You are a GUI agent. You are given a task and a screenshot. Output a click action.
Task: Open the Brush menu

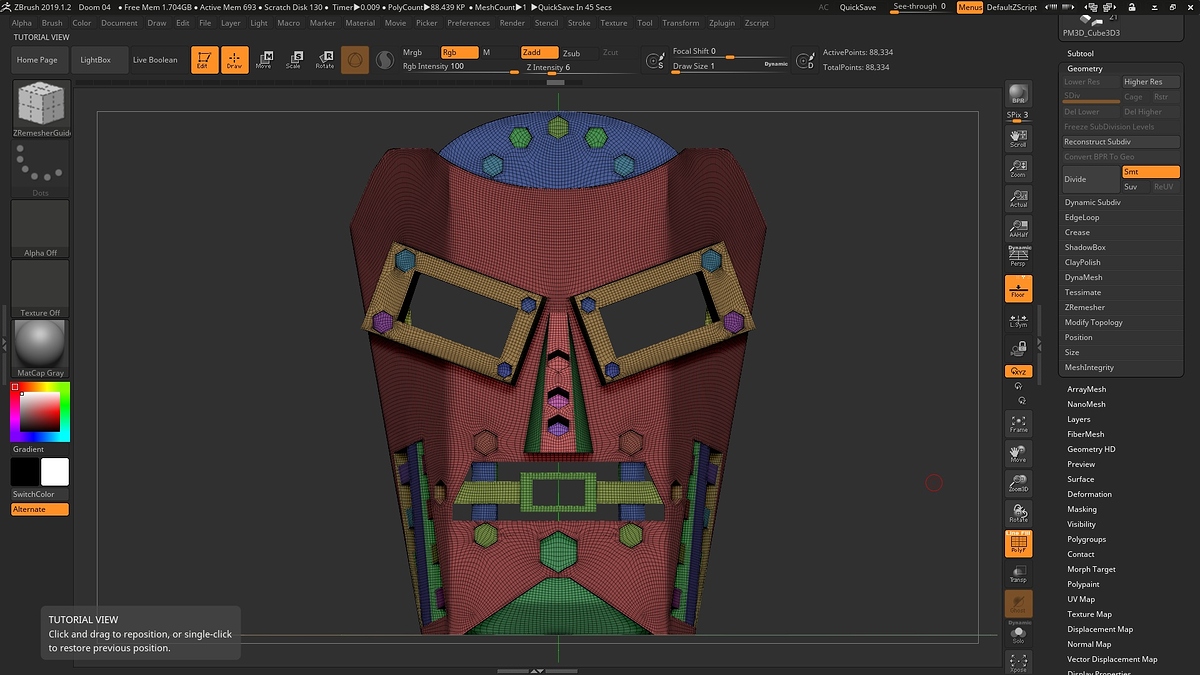pos(52,23)
